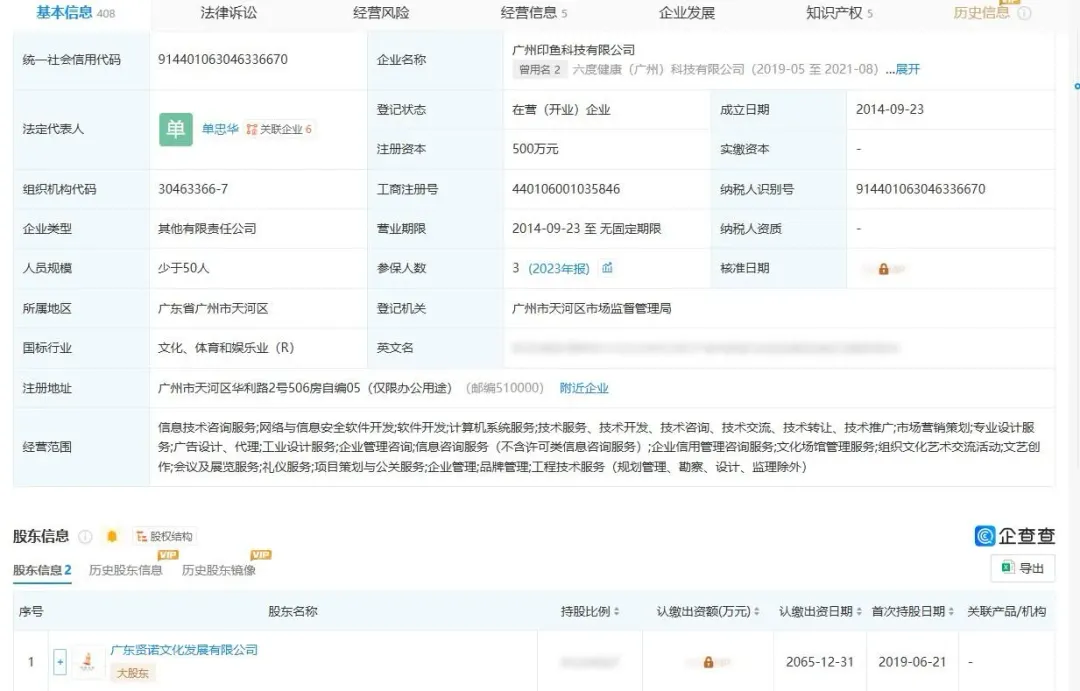Click the green 单 avatar icon
The image size is (1080, 691).
click(x=176, y=130)
